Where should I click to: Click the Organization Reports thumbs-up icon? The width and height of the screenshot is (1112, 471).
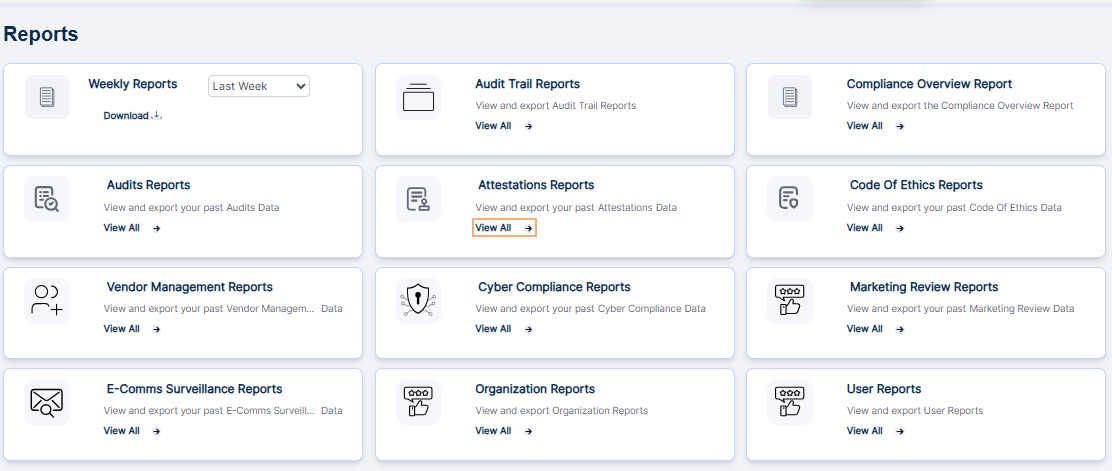418,403
